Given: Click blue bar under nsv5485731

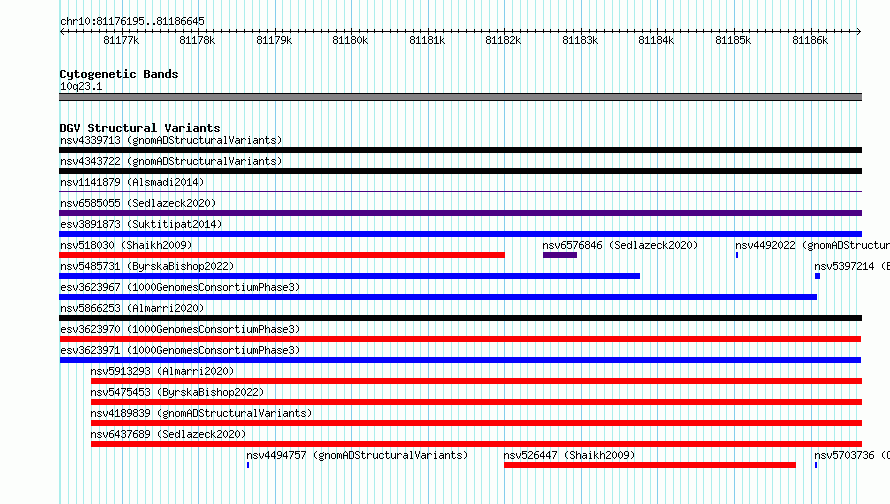Looking at the screenshot, I should point(350,276).
